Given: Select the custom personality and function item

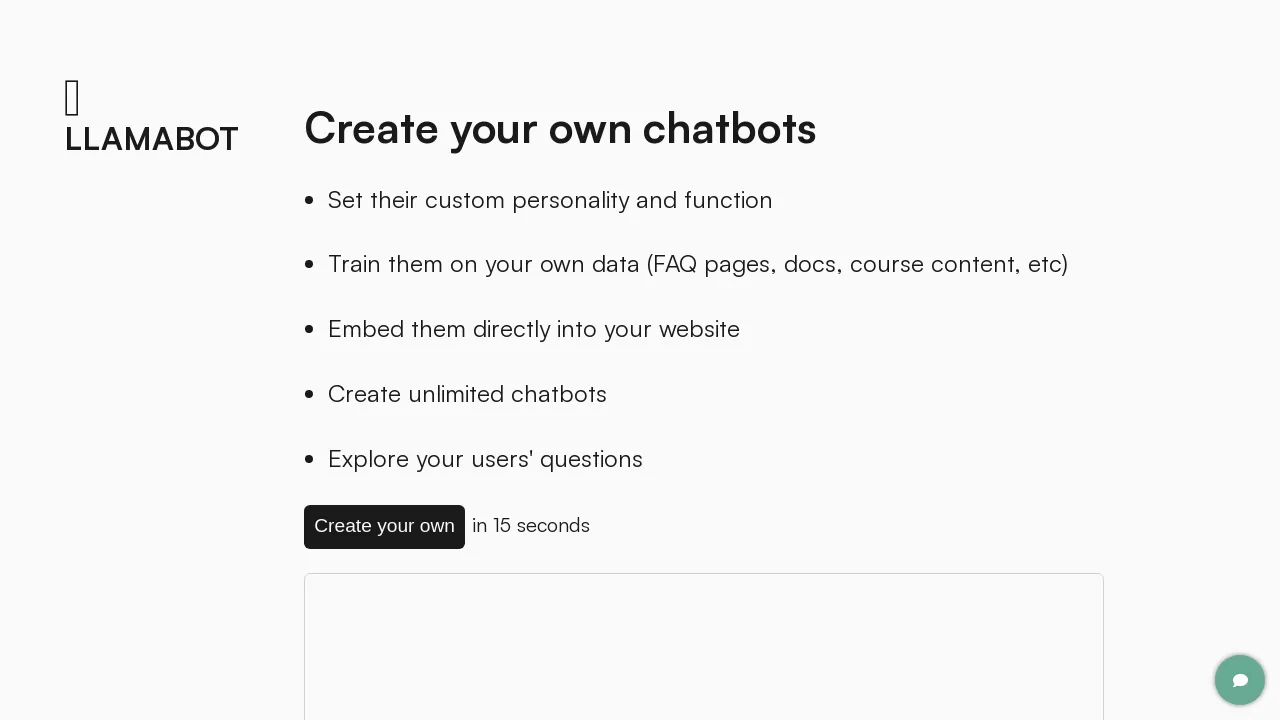Looking at the screenshot, I should coord(550,200).
